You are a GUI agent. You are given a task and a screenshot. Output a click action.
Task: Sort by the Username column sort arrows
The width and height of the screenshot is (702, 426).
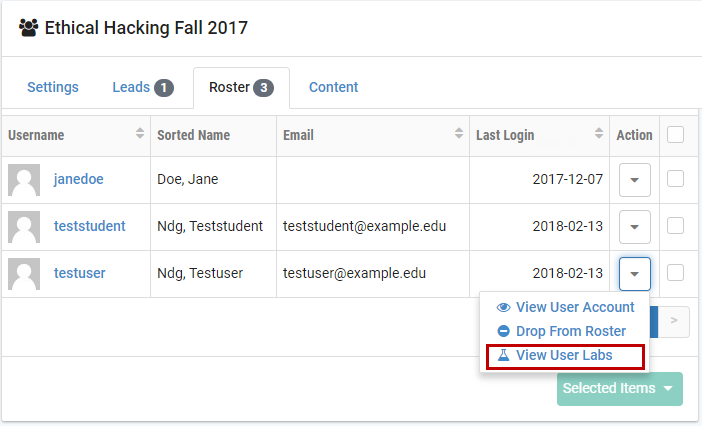point(140,134)
